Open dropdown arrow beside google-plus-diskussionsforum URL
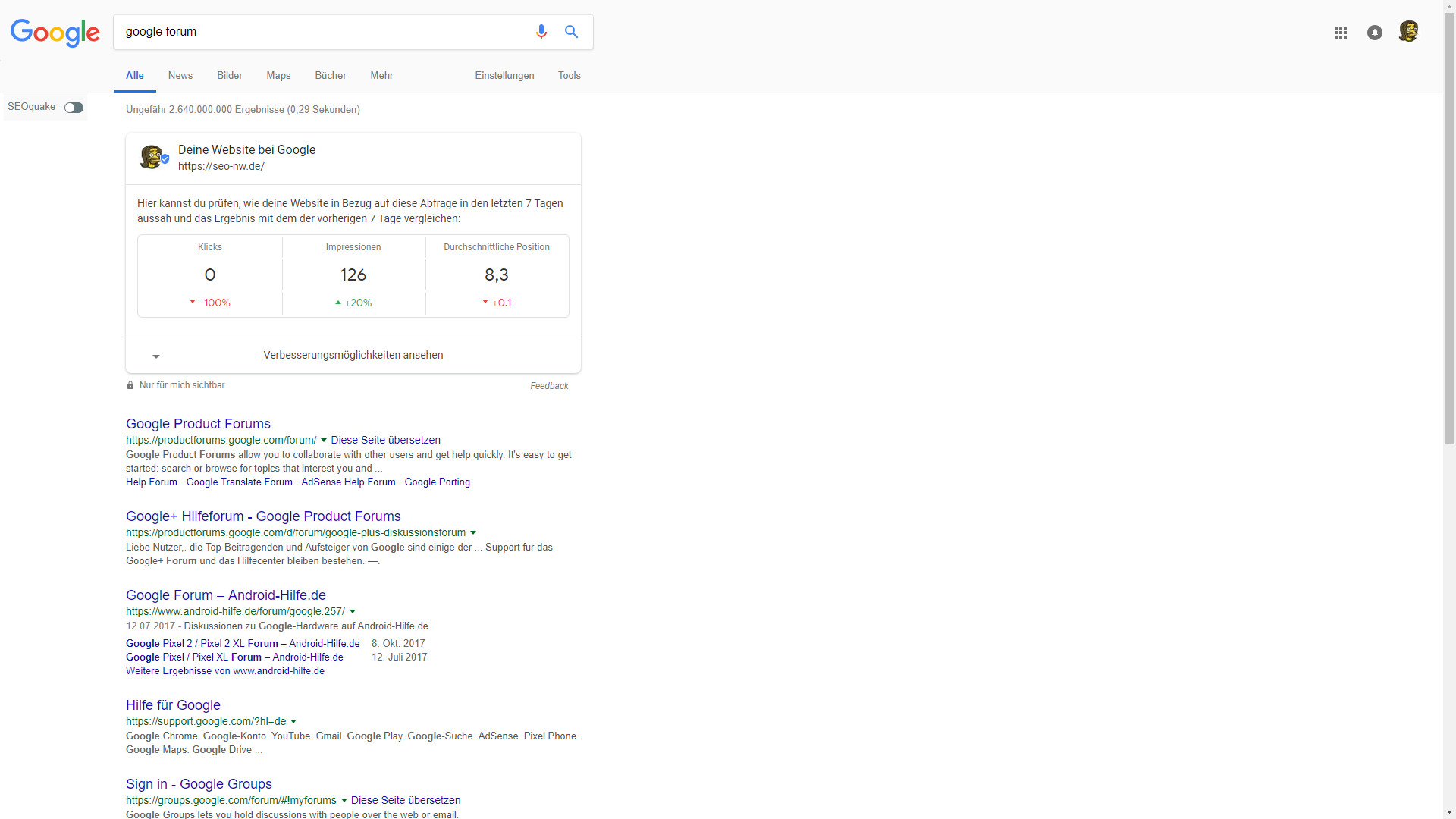The width and height of the screenshot is (1456, 819). [x=473, y=533]
